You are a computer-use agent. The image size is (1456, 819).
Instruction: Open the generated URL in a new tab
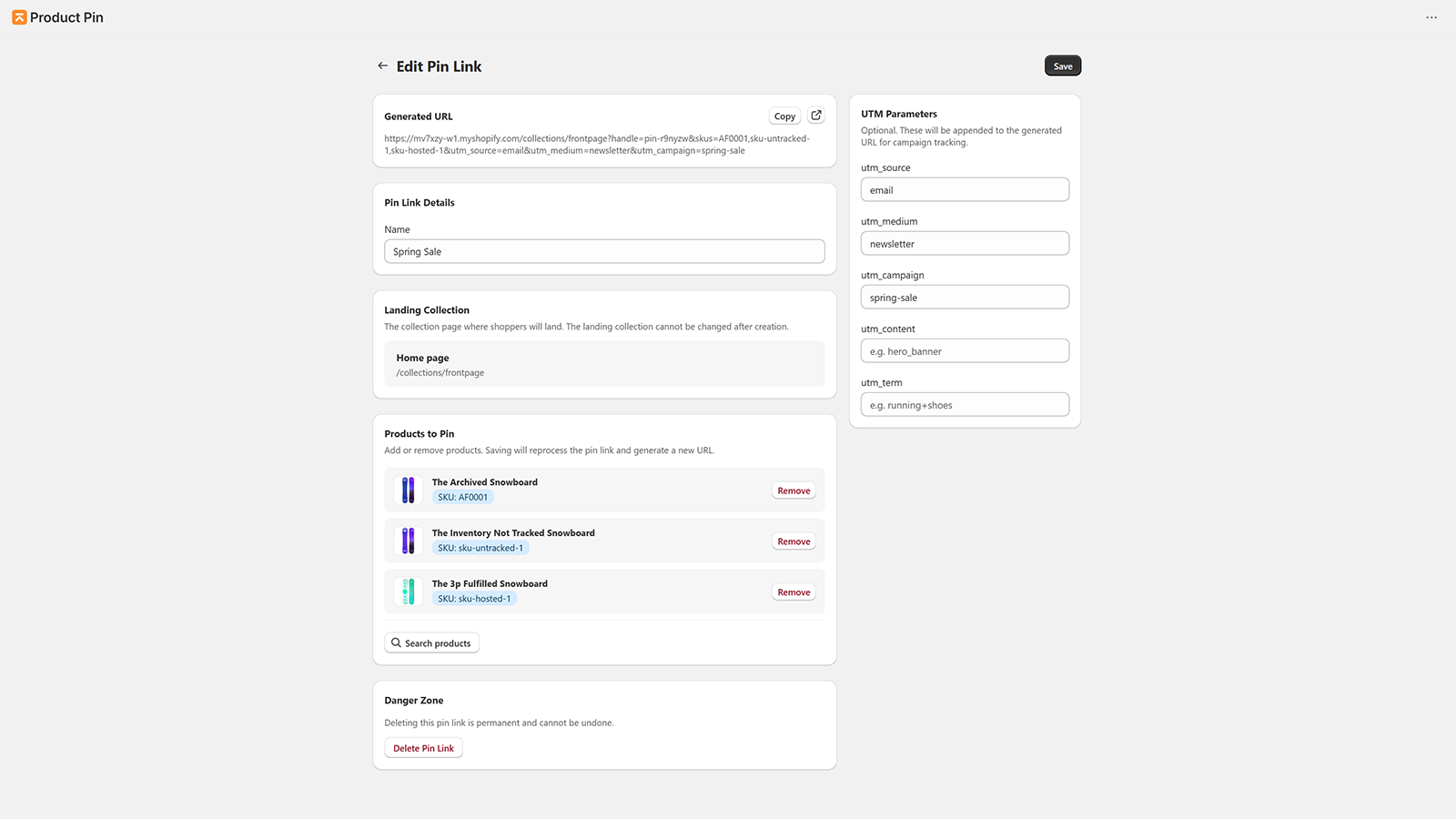(816, 116)
